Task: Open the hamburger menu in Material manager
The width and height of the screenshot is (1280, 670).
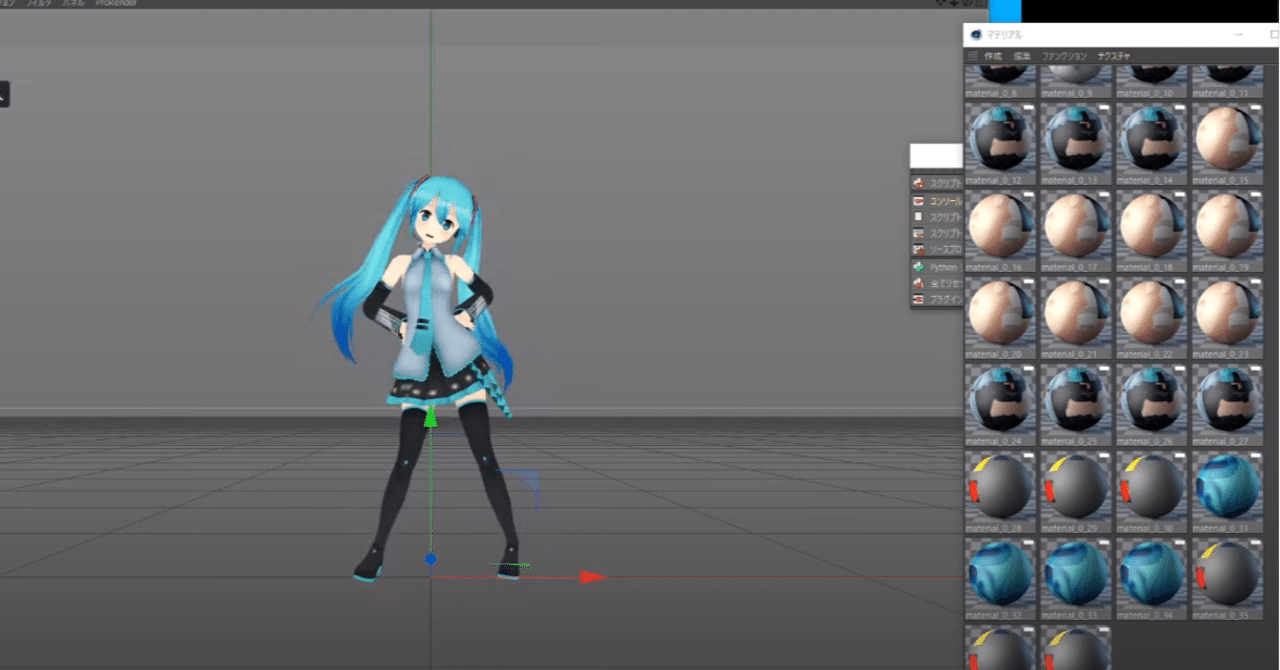Action: 973,57
